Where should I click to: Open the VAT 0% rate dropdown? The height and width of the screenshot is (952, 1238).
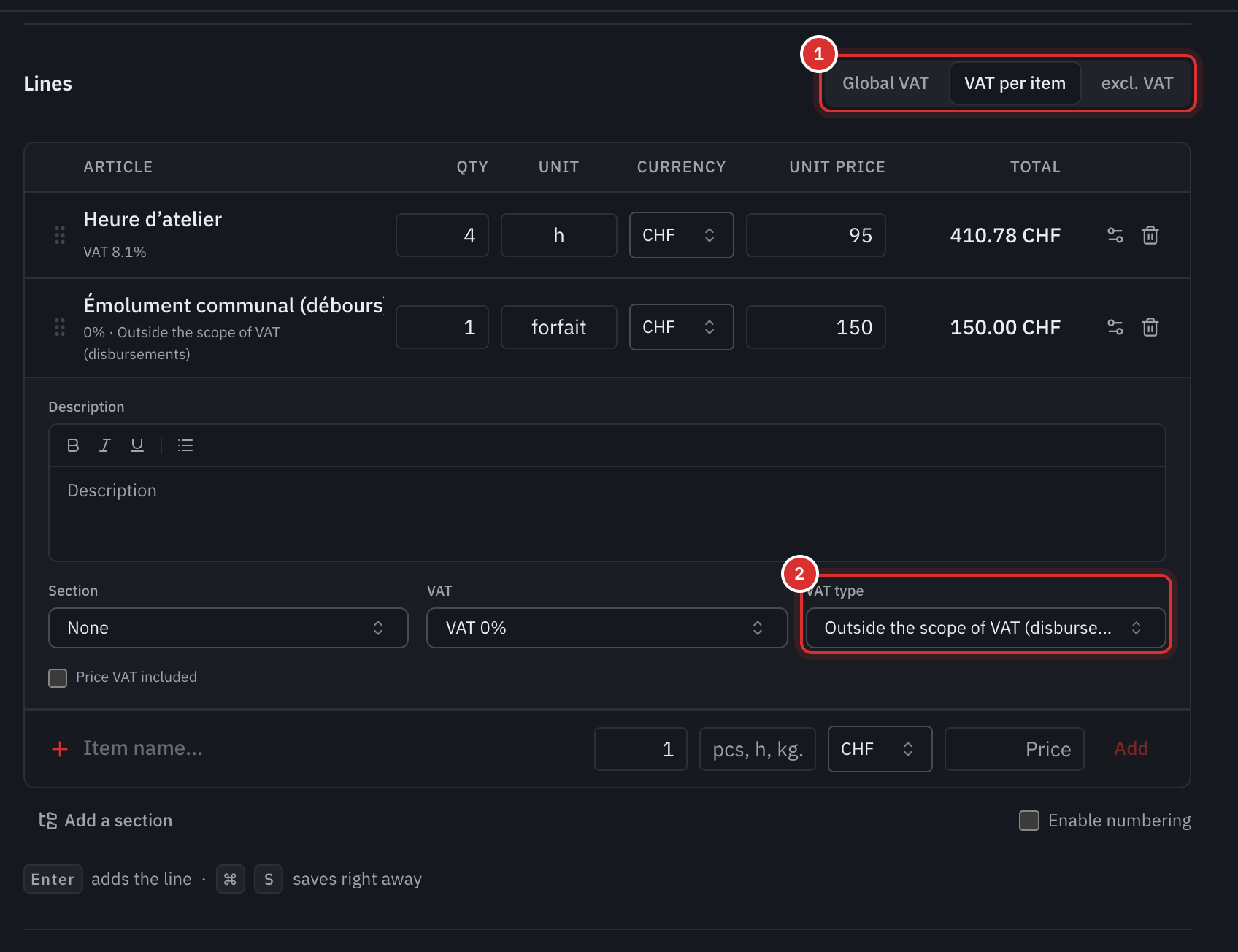607,628
